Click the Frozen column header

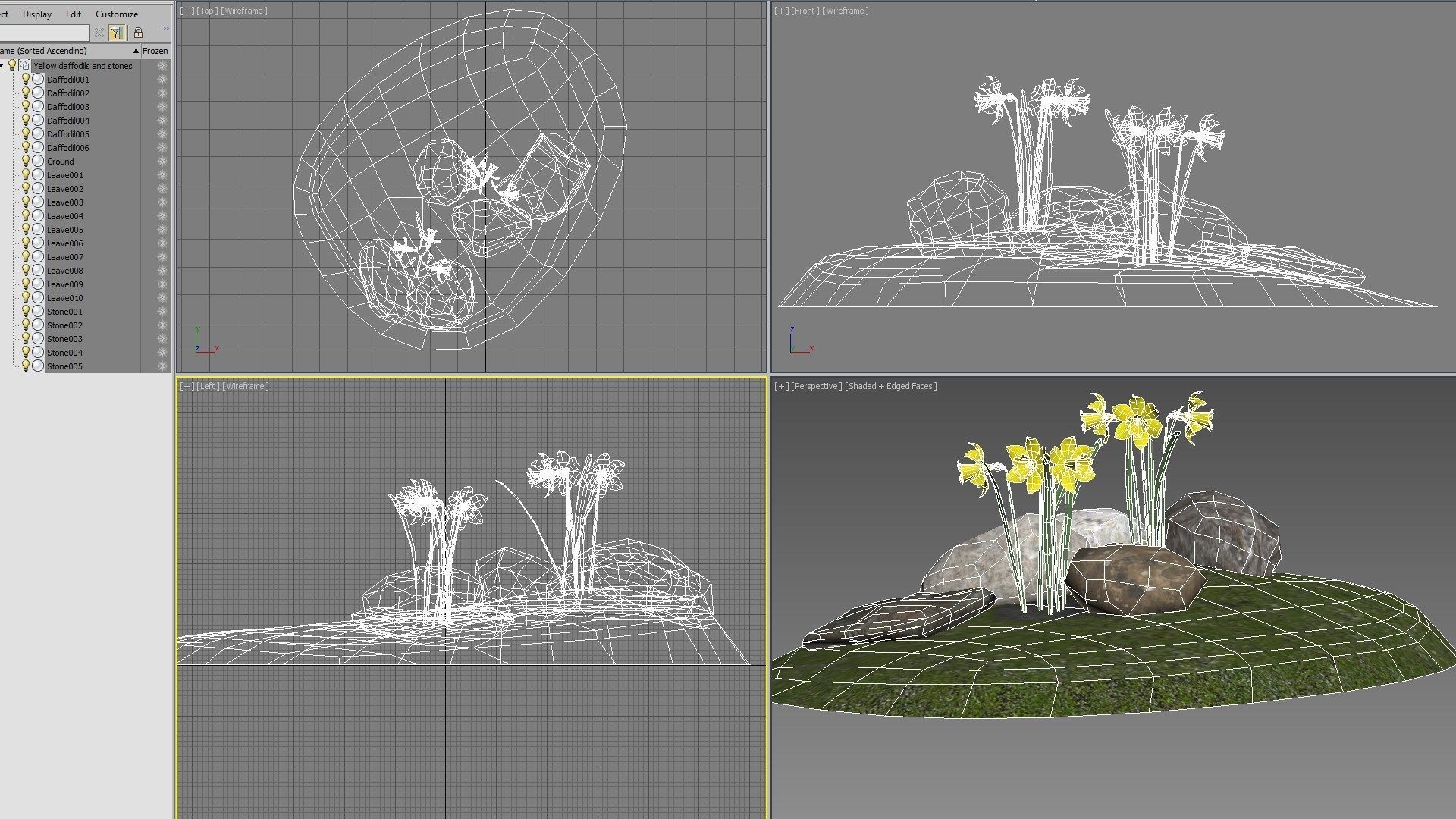155,51
